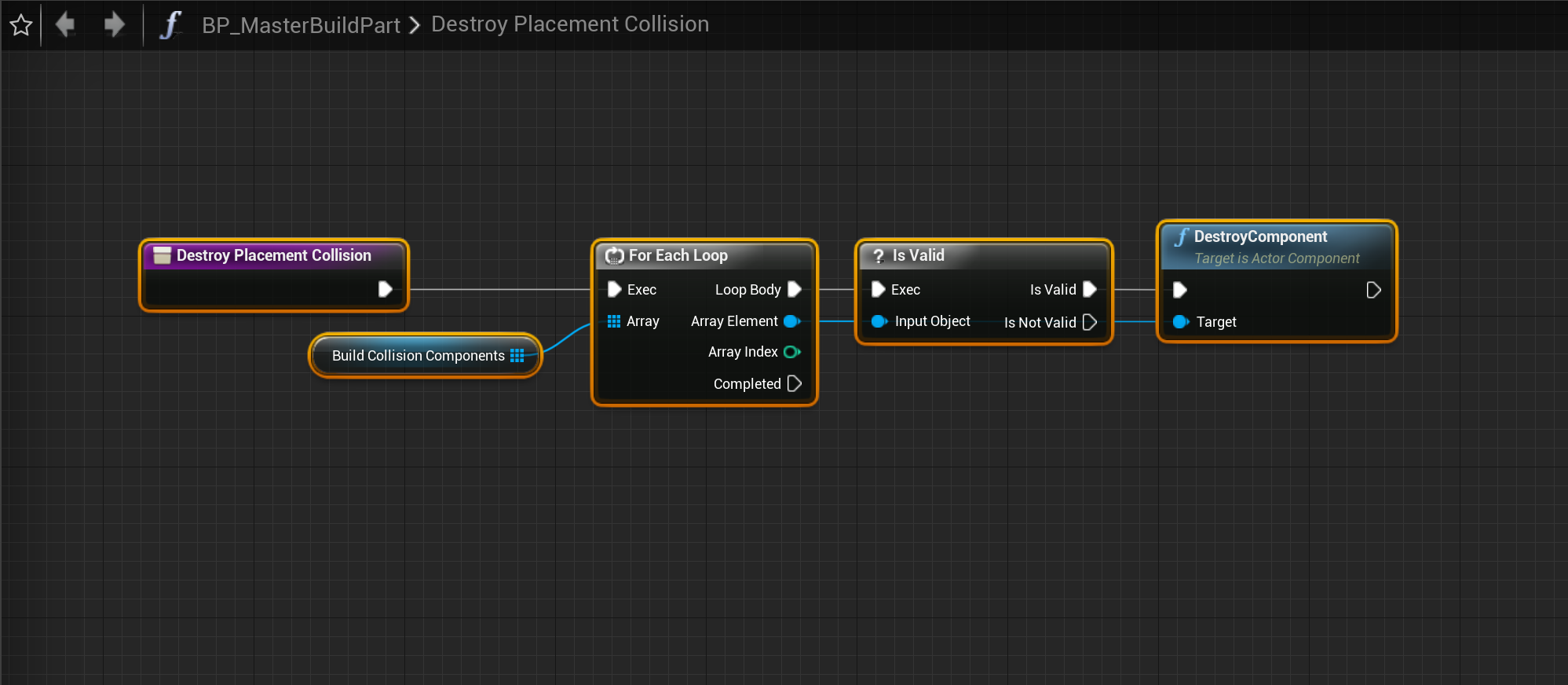The height and width of the screenshot is (685, 1568).
Task: Click the Target pin on DestroyComponent
Action: (x=1180, y=321)
